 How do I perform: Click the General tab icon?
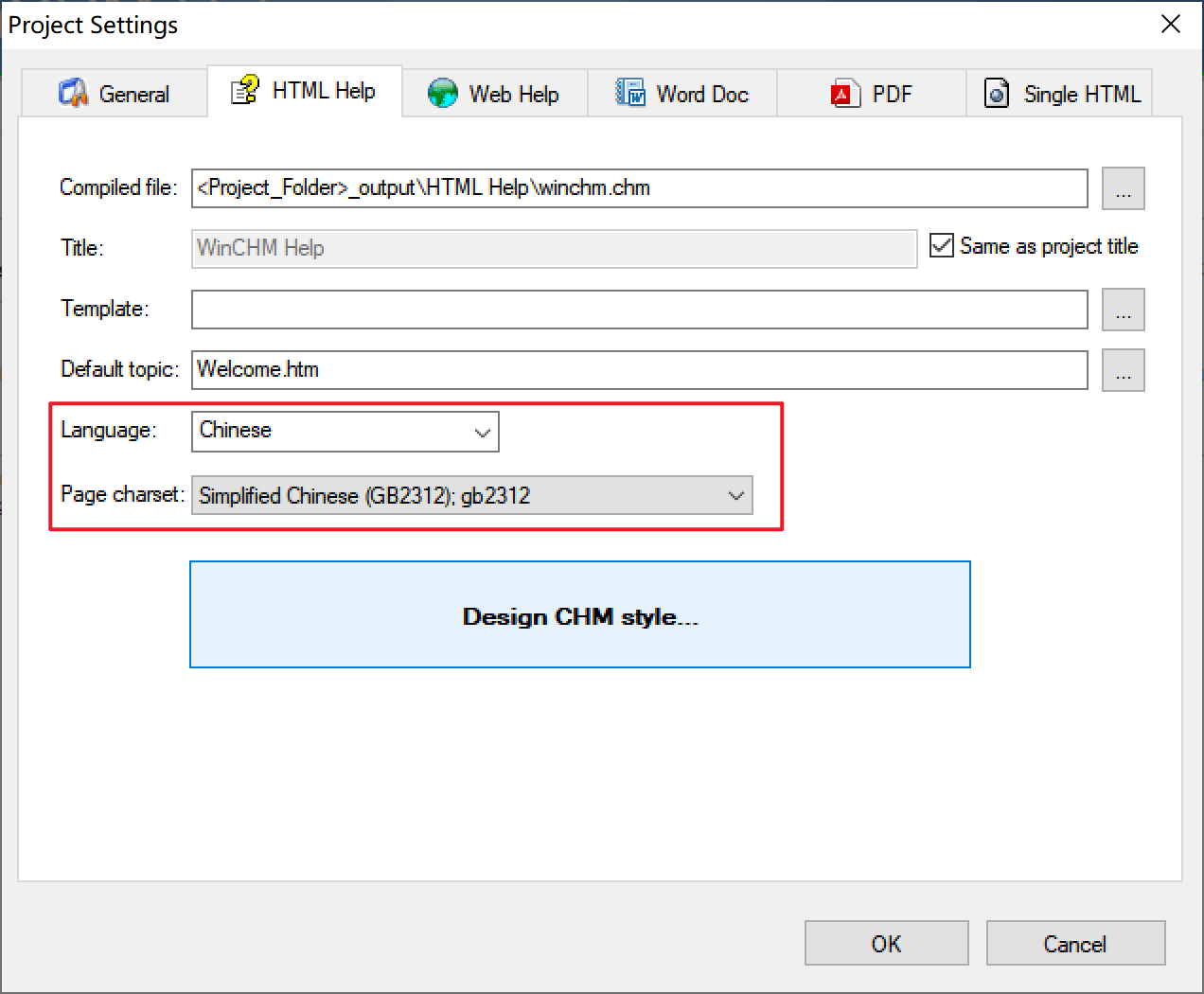click(73, 94)
